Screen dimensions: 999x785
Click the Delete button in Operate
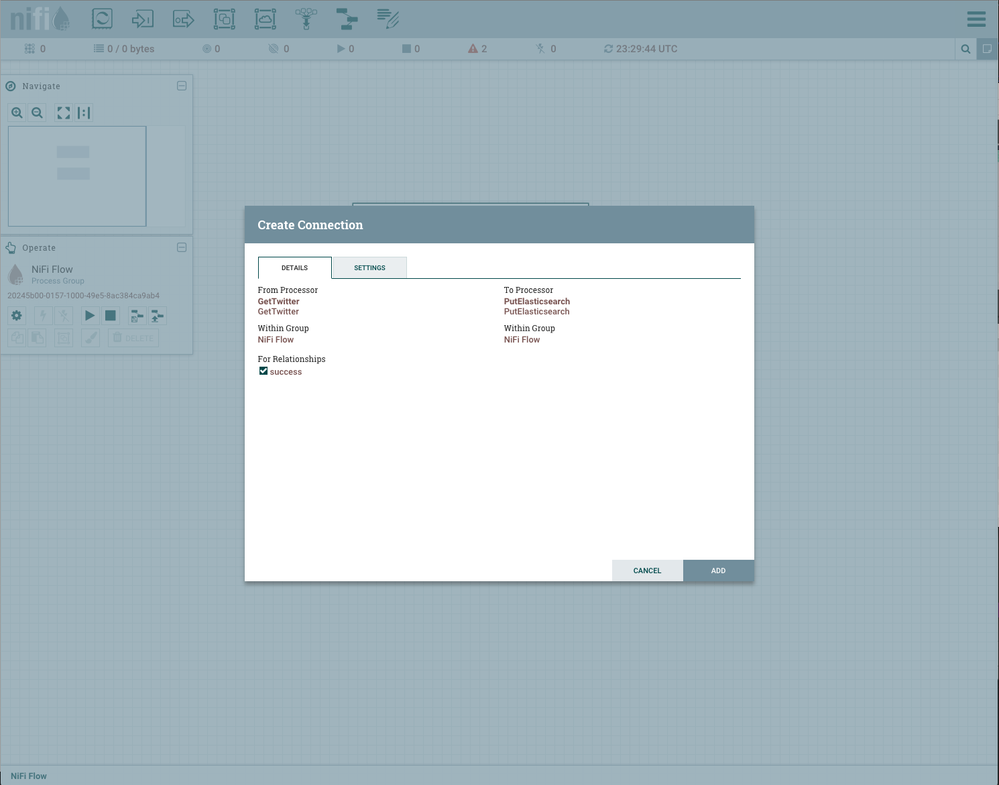pyautogui.click(x=133, y=338)
